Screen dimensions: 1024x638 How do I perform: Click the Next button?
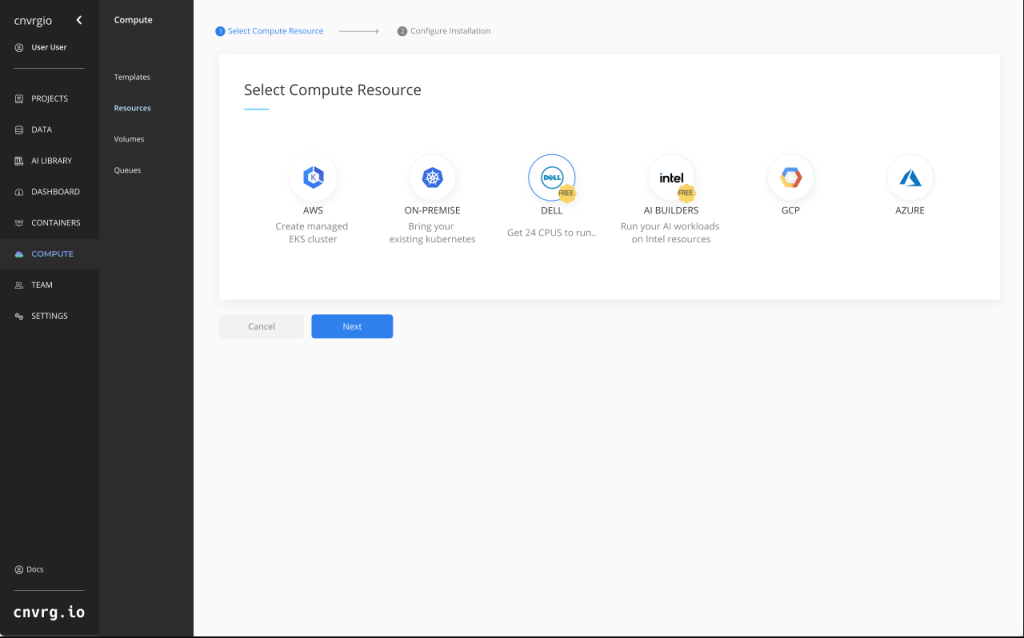(352, 327)
